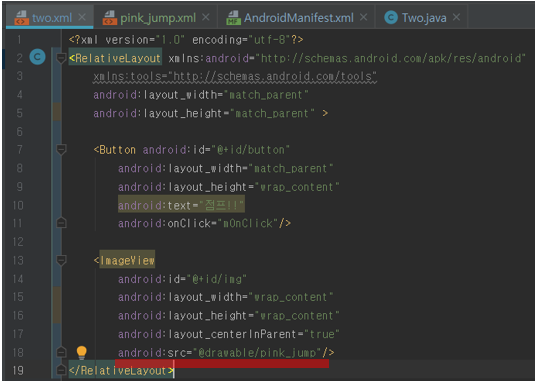Click the android:text attribute on line 10
Viewport: 535px width, 381px height.
coord(182,205)
